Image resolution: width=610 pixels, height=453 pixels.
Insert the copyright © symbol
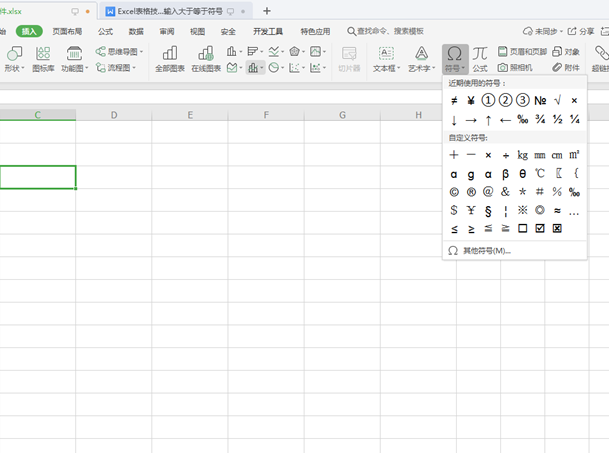coord(454,191)
